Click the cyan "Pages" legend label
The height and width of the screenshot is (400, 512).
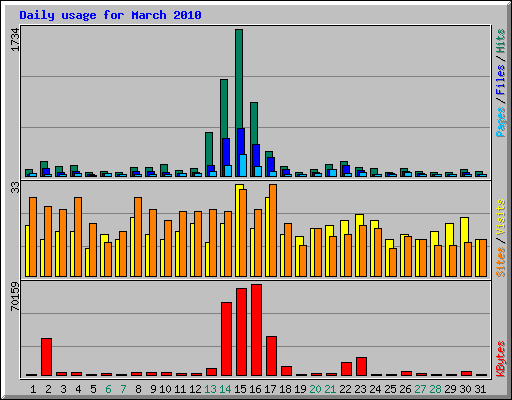pyautogui.click(x=500, y=122)
